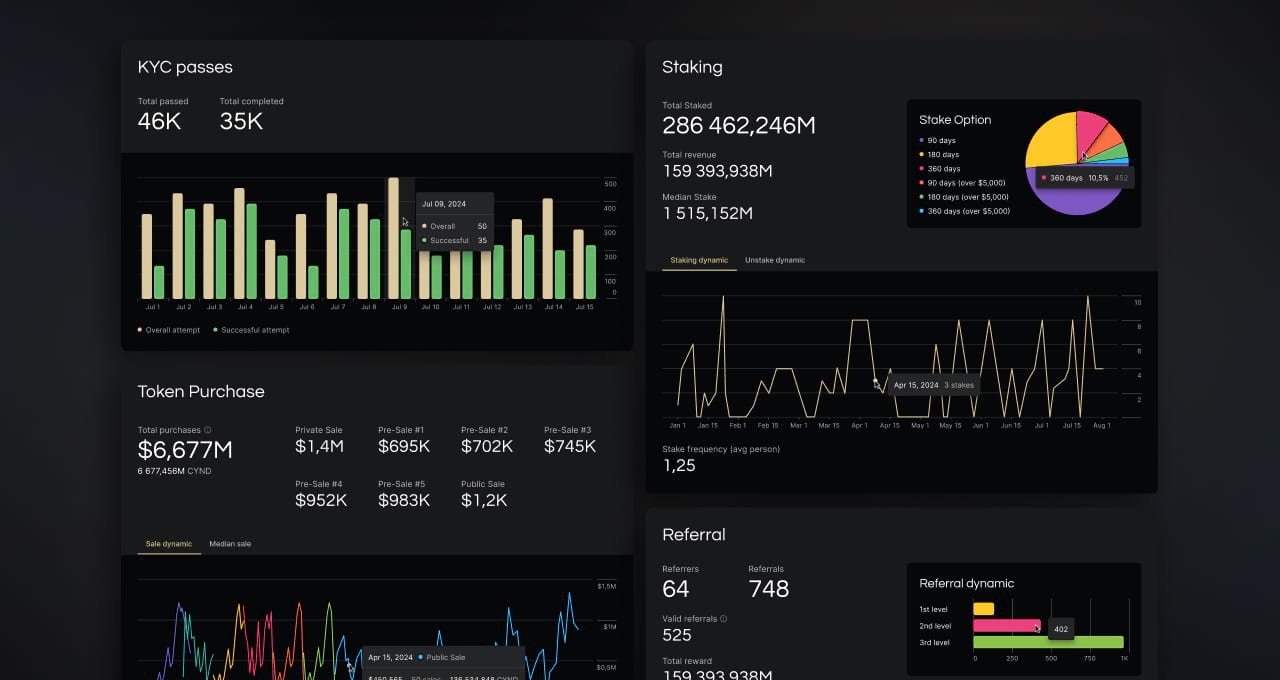Click the info icon beside Valid referrals

pyautogui.click(x=723, y=619)
